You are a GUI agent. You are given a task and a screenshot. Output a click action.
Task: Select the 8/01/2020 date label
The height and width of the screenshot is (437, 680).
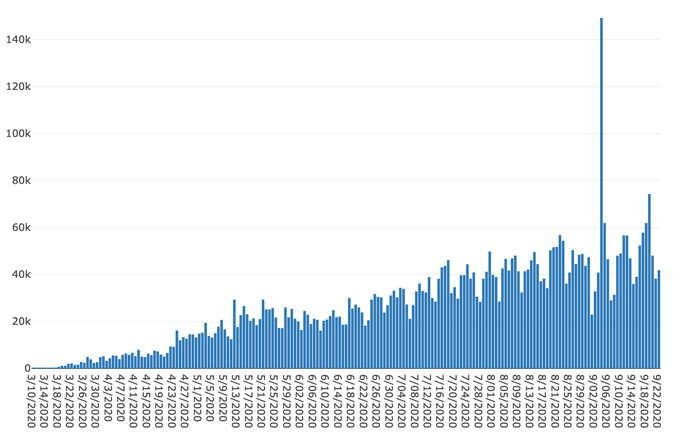click(491, 400)
